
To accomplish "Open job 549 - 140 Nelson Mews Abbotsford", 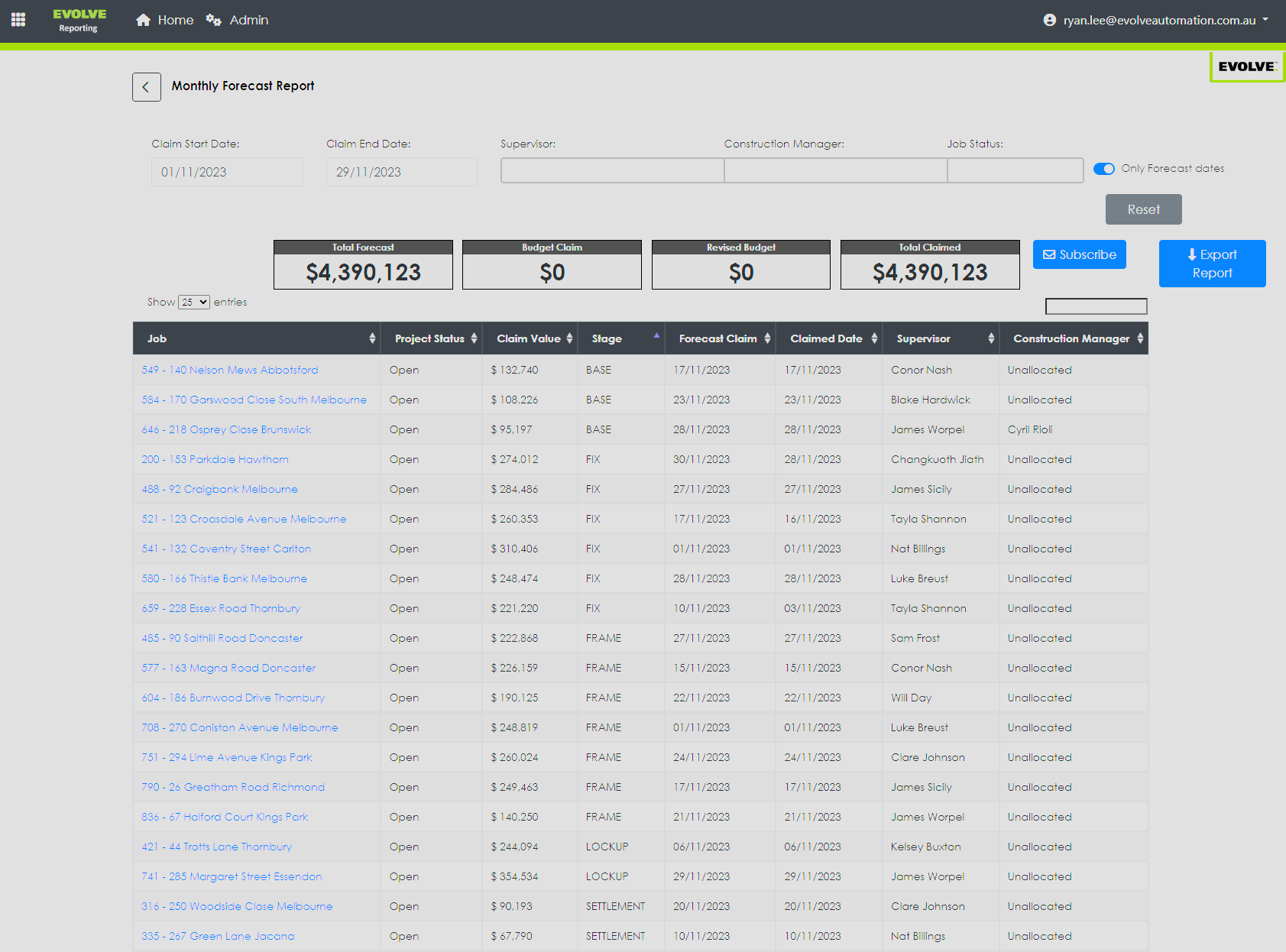I will point(229,370).
